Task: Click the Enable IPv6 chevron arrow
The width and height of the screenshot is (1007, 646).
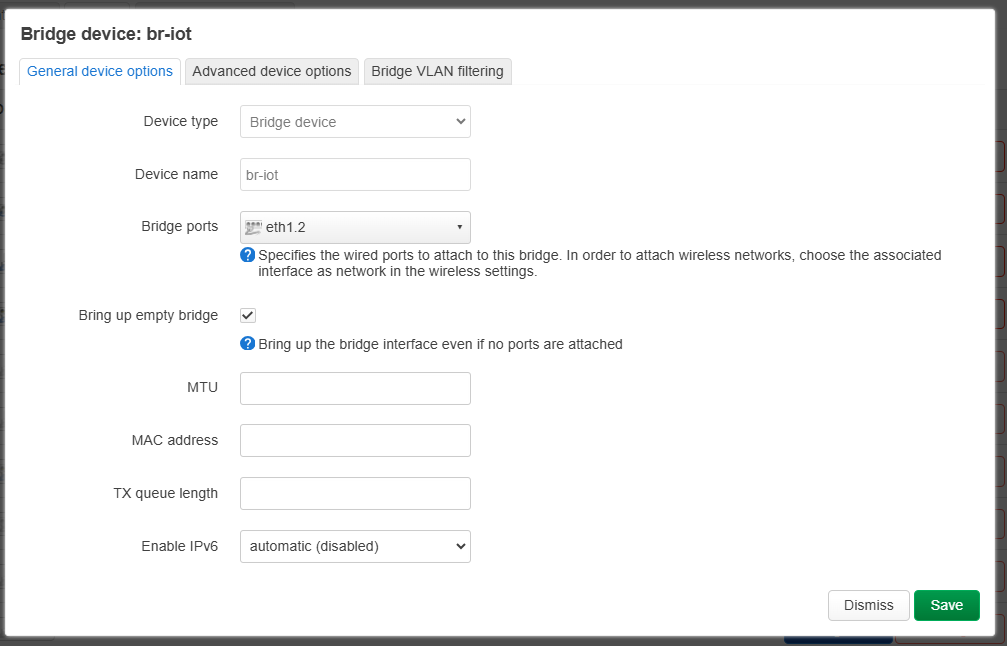Action: coord(460,546)
